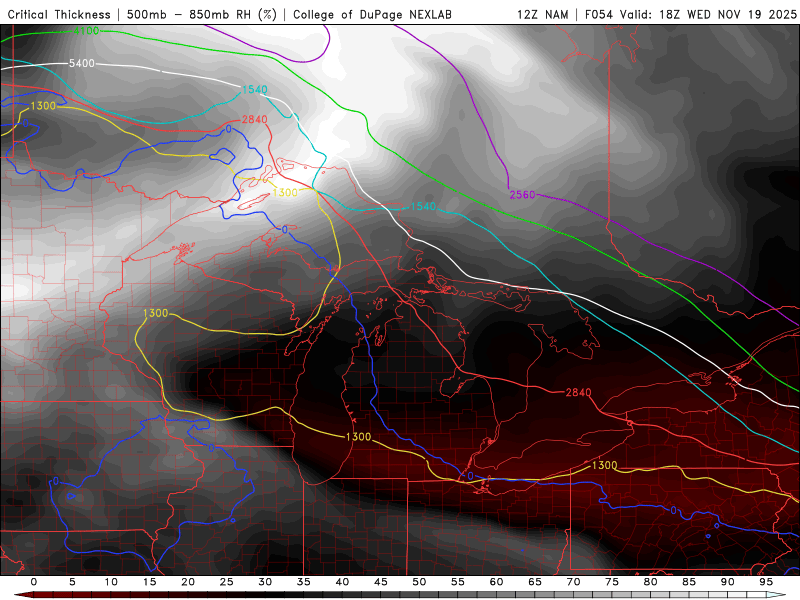Screen dimensions: 800x600
Task: Click color scale value 30
Action: [265, 582]
